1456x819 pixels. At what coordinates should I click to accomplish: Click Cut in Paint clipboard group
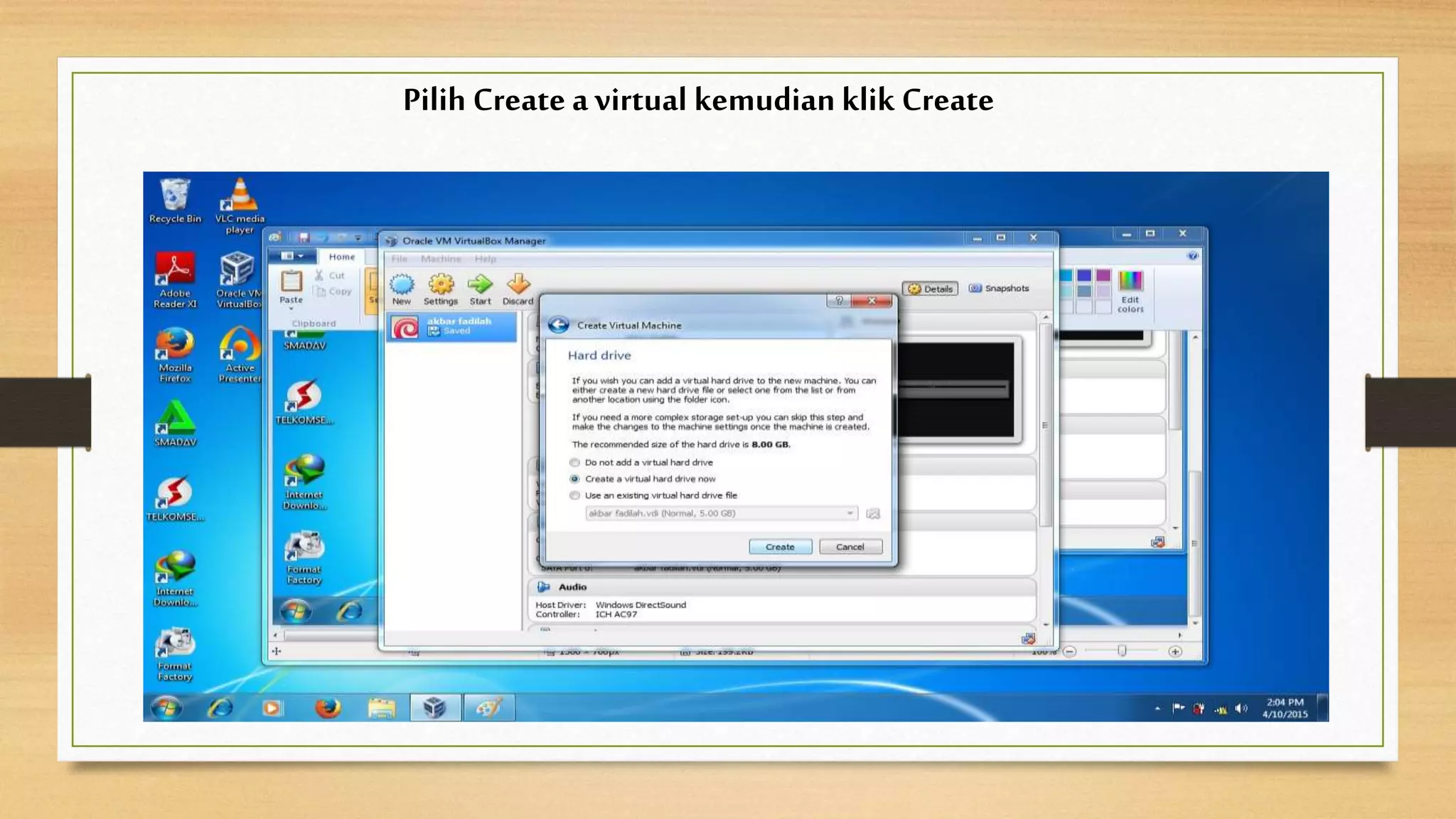[330, 275]
